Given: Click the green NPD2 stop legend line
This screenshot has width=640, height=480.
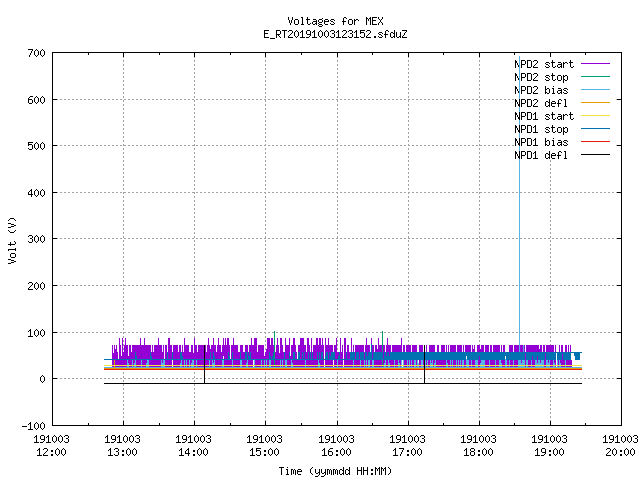Looking at the screenshot, I should tap(595, 77).
